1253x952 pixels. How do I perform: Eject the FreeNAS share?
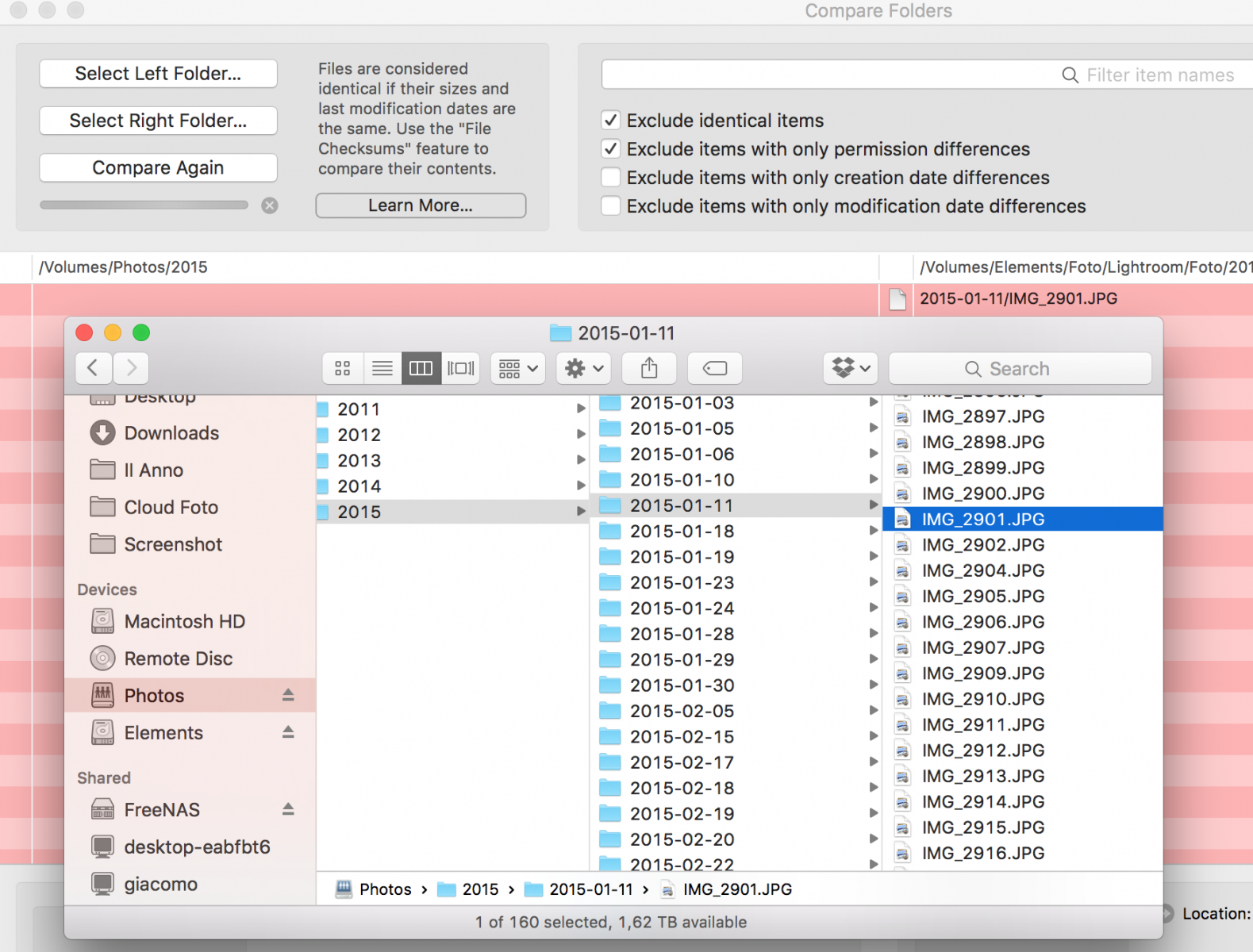tap(288, 810)
